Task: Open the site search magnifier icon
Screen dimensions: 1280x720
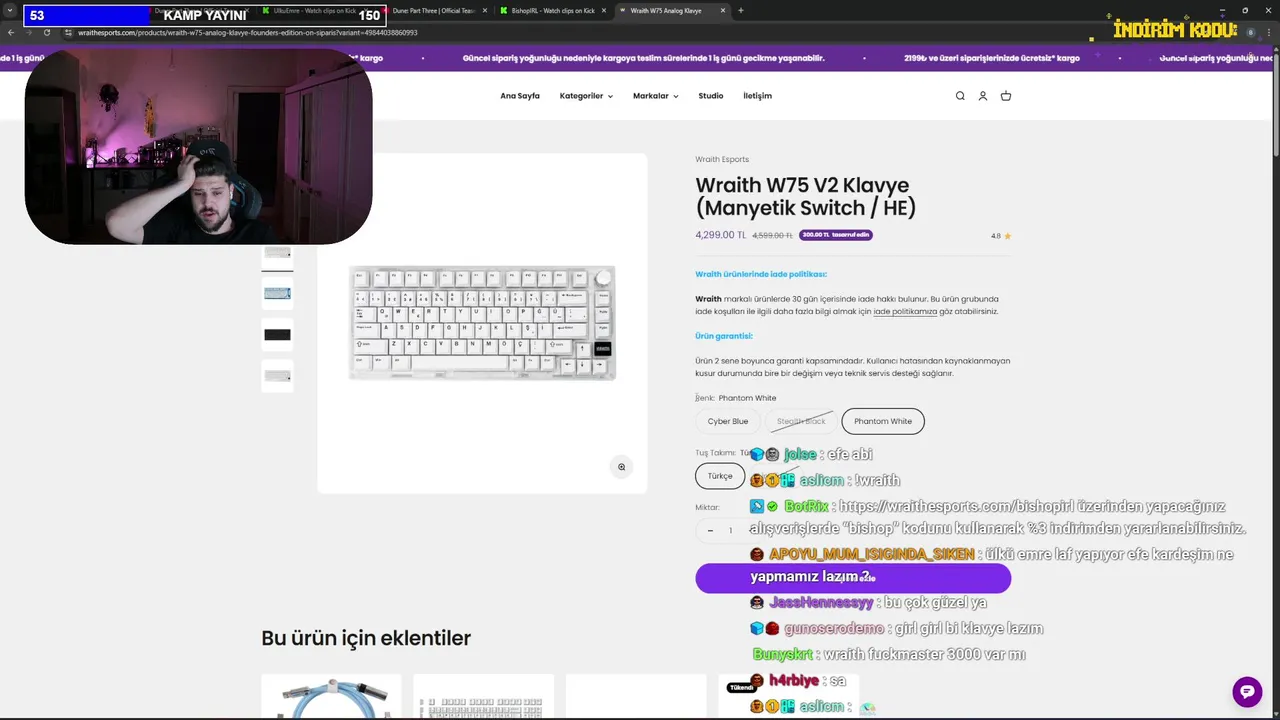Action: point(960,96)
